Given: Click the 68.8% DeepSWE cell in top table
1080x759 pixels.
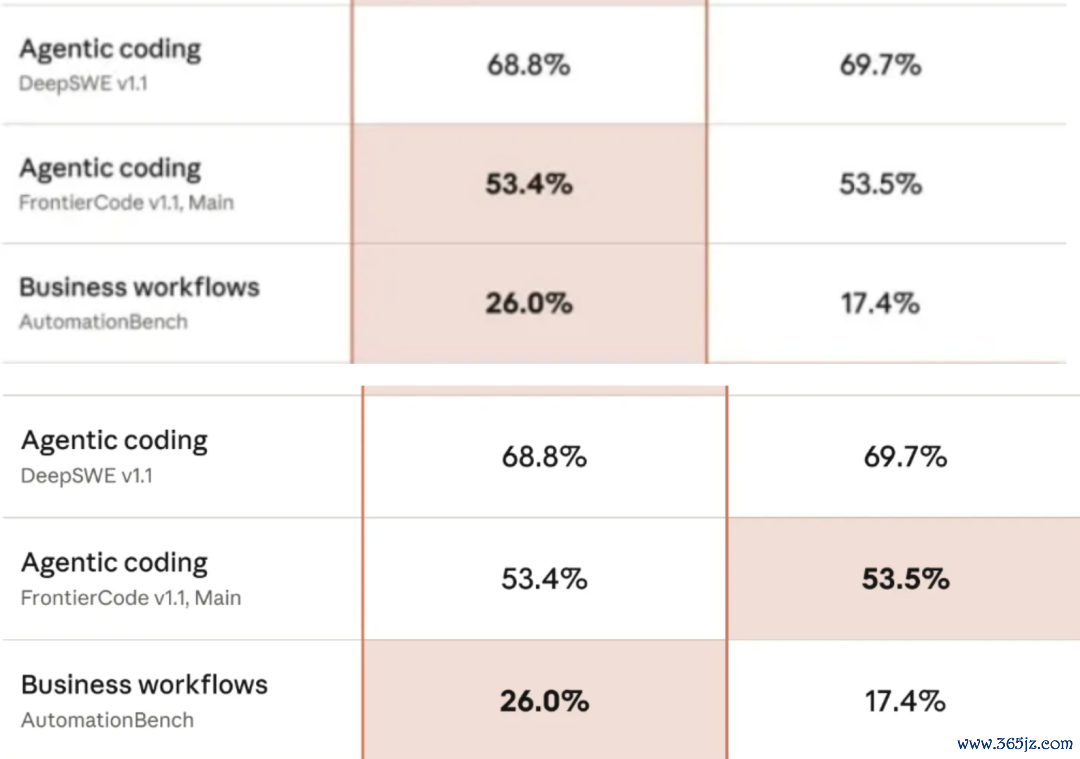Looking at the screenshot, I should [529, 65].
